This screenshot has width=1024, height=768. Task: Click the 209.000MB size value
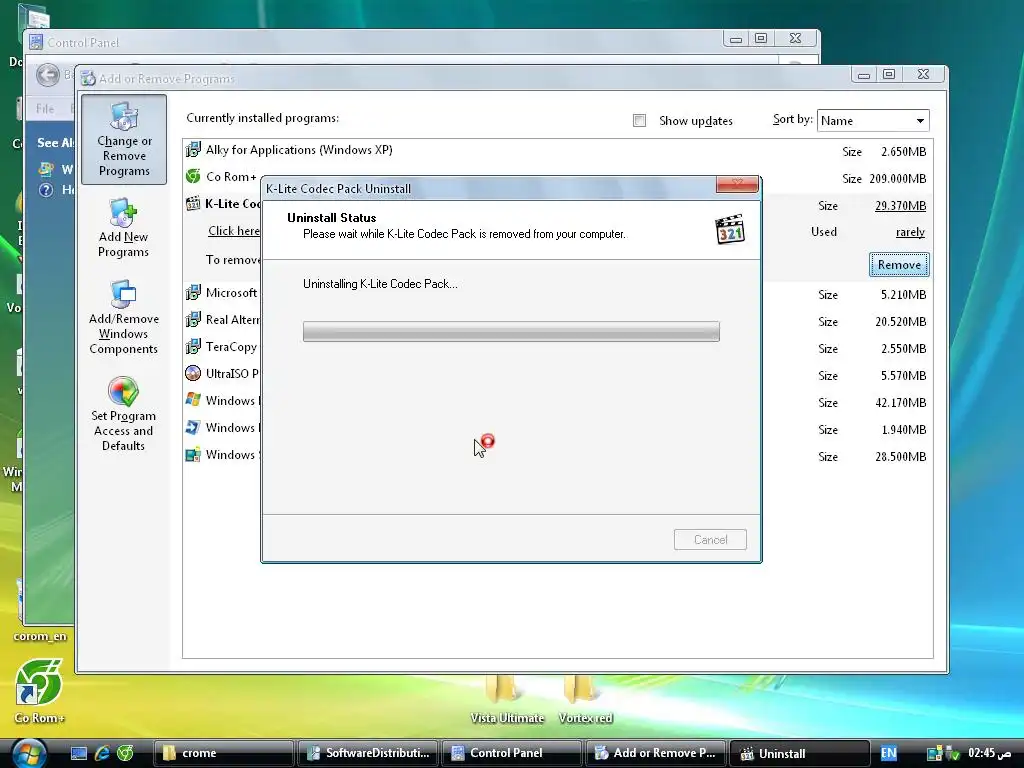pos(898,178)
